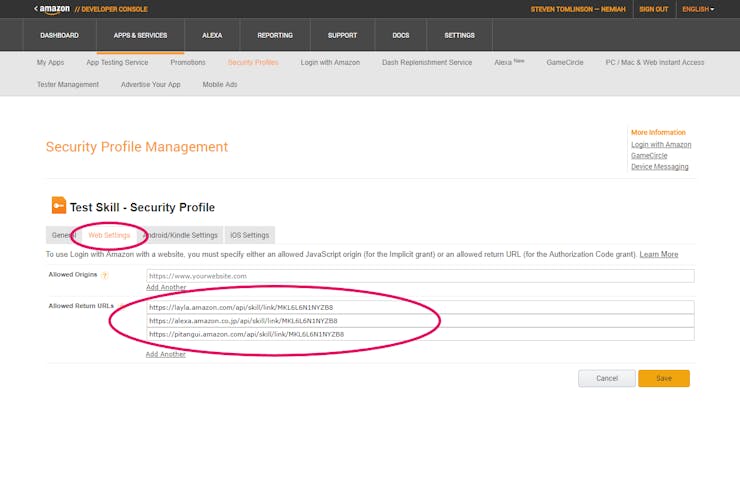Image resolution: width=740 pixels, height=496 pixels.
Task: Open Advertise Your App
Action: coord(151,84)
